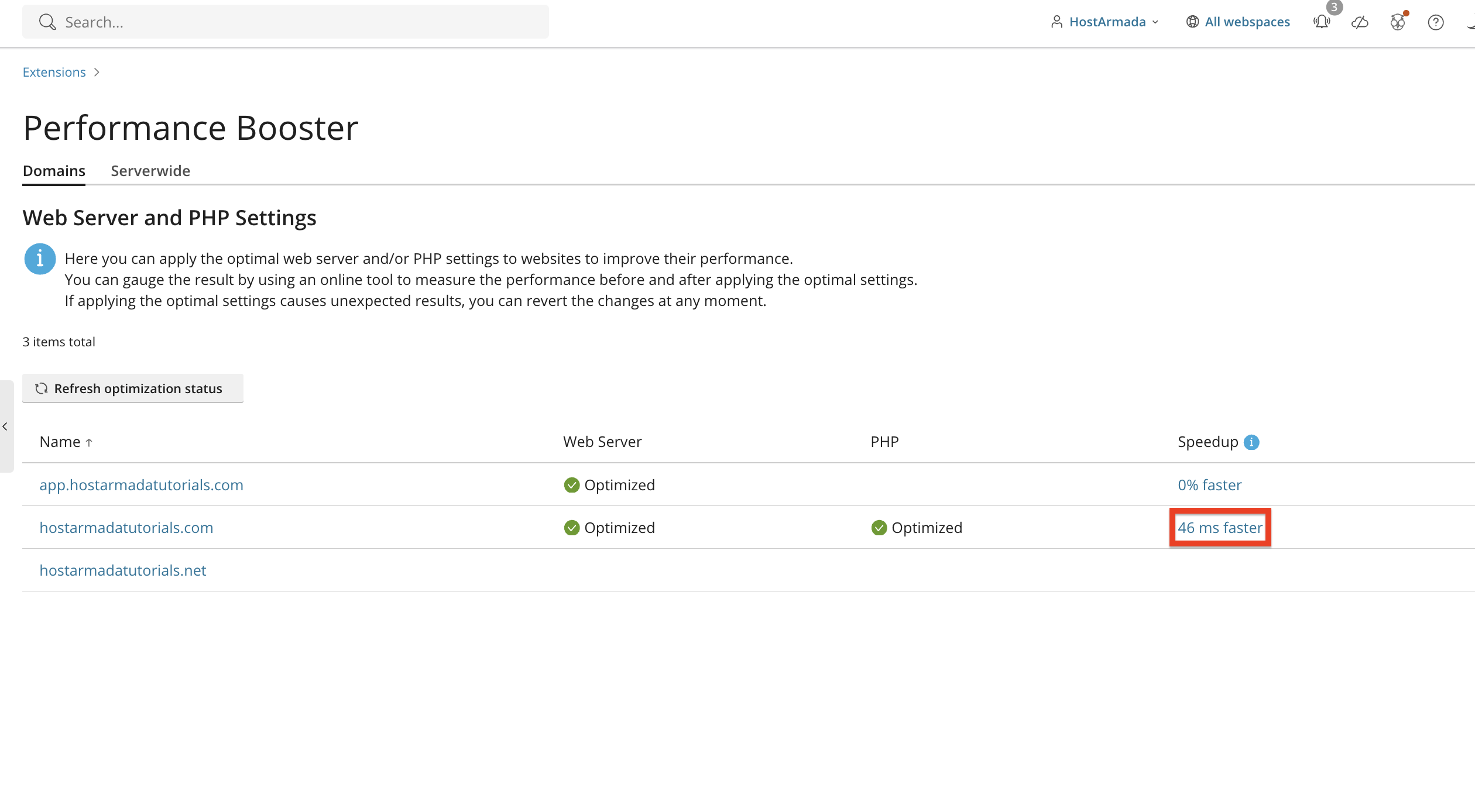
Task: Select the Domains tab
Action: 54,171
